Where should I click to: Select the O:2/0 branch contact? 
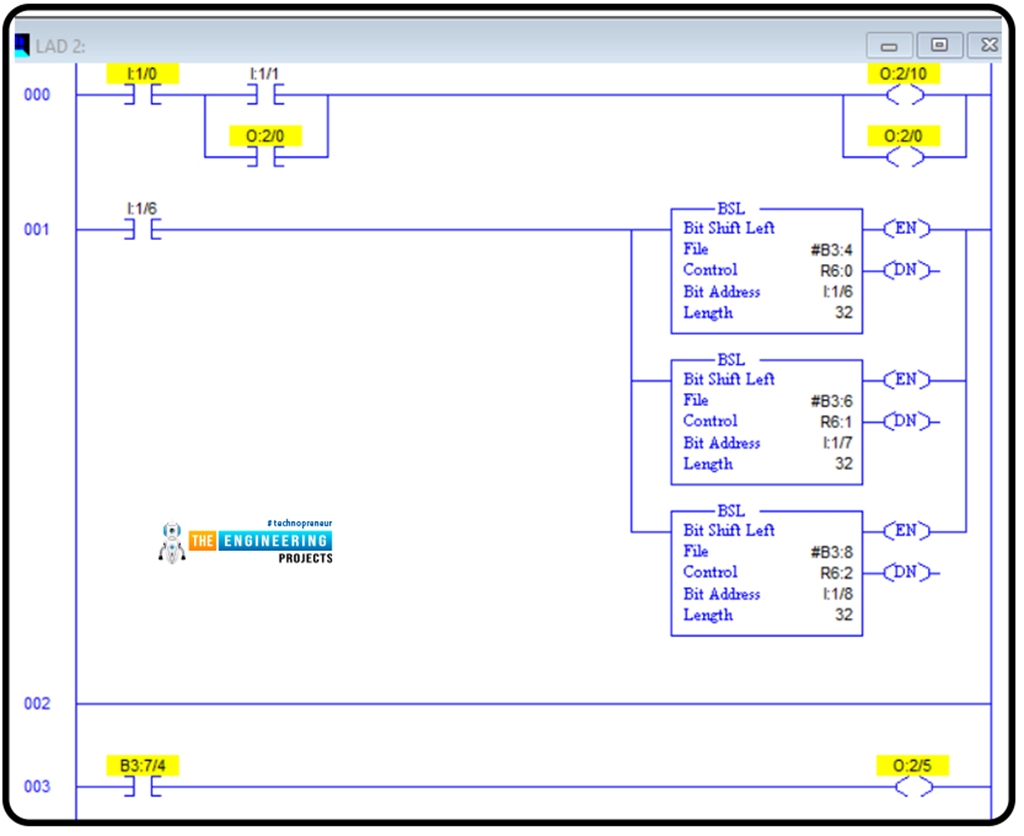(x=263, y=155)
